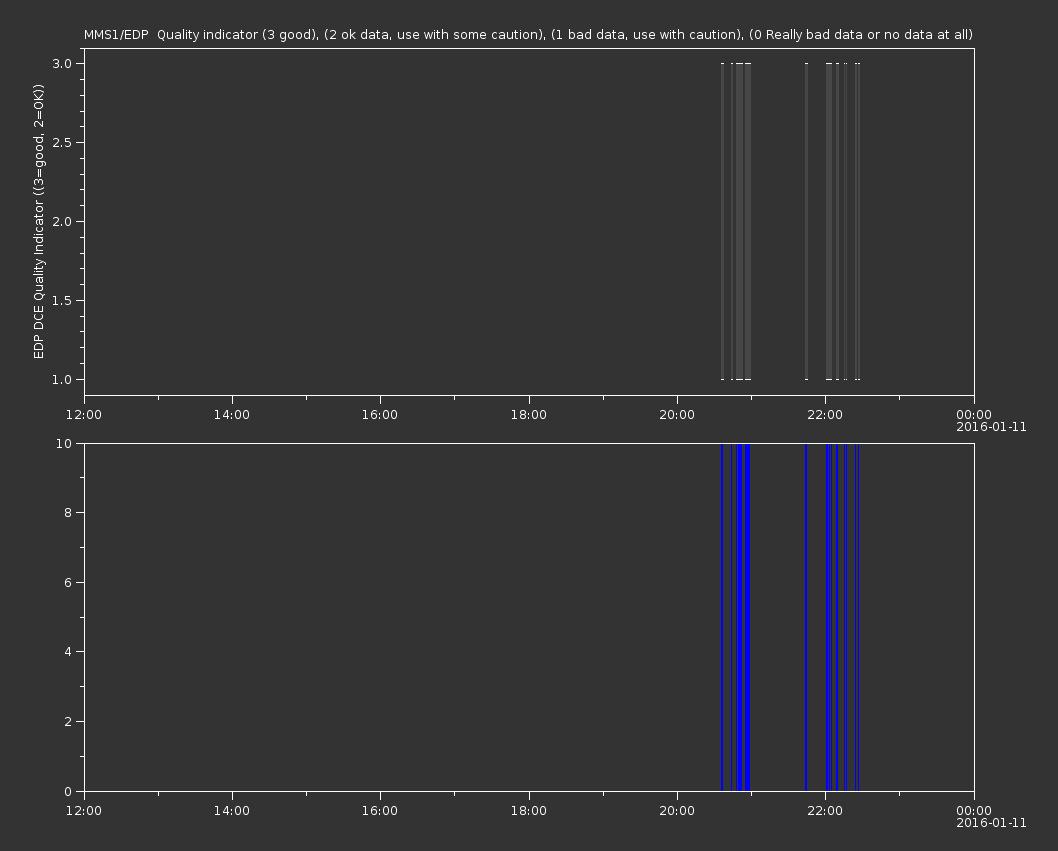Click the 2016-01-11 date label under bottom plot
Viewport: 1058px width, 851px height.
(991, 823)
